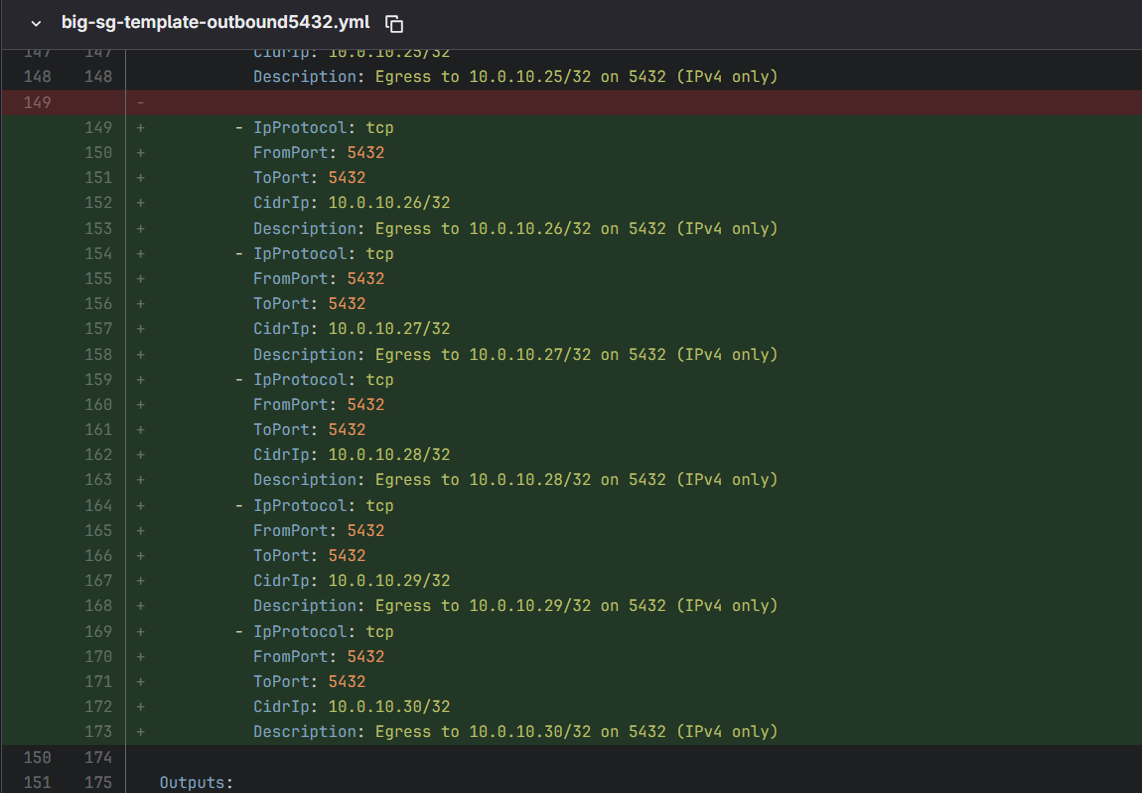Image resolution: width=1142 pixels, height=793 pixels.
Task: Click line number 149 in the new-file column
Action: [x=97, y=127]
